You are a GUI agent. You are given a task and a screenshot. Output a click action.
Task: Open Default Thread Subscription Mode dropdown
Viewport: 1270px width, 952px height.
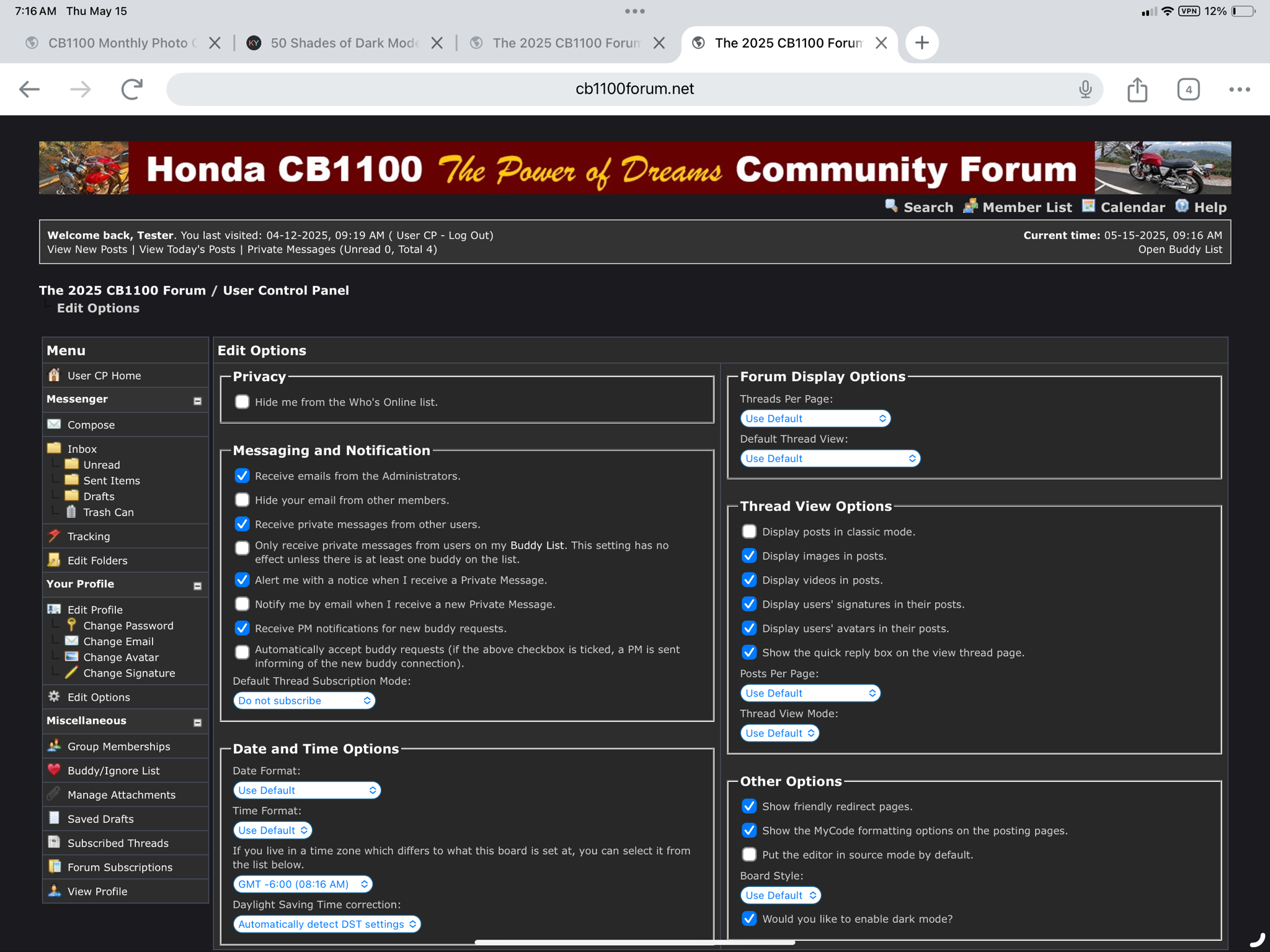point(304,700)
